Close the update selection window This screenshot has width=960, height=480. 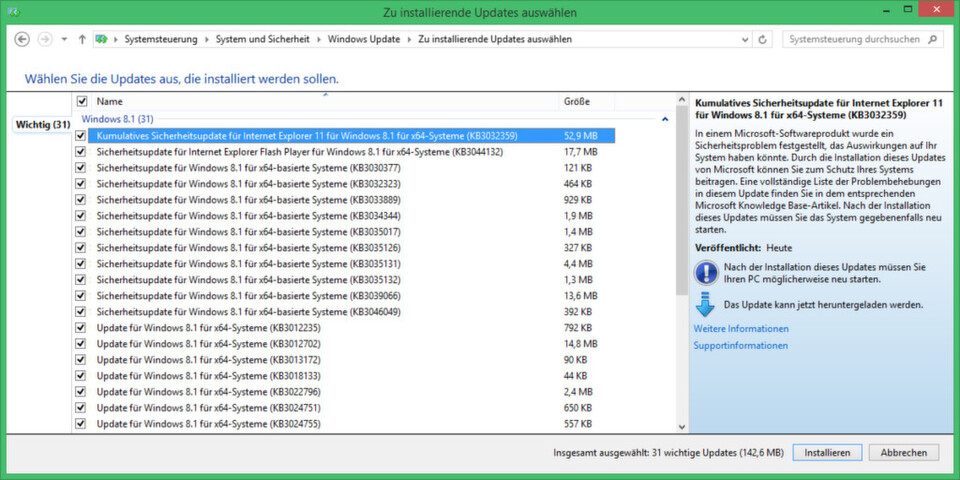936,9
